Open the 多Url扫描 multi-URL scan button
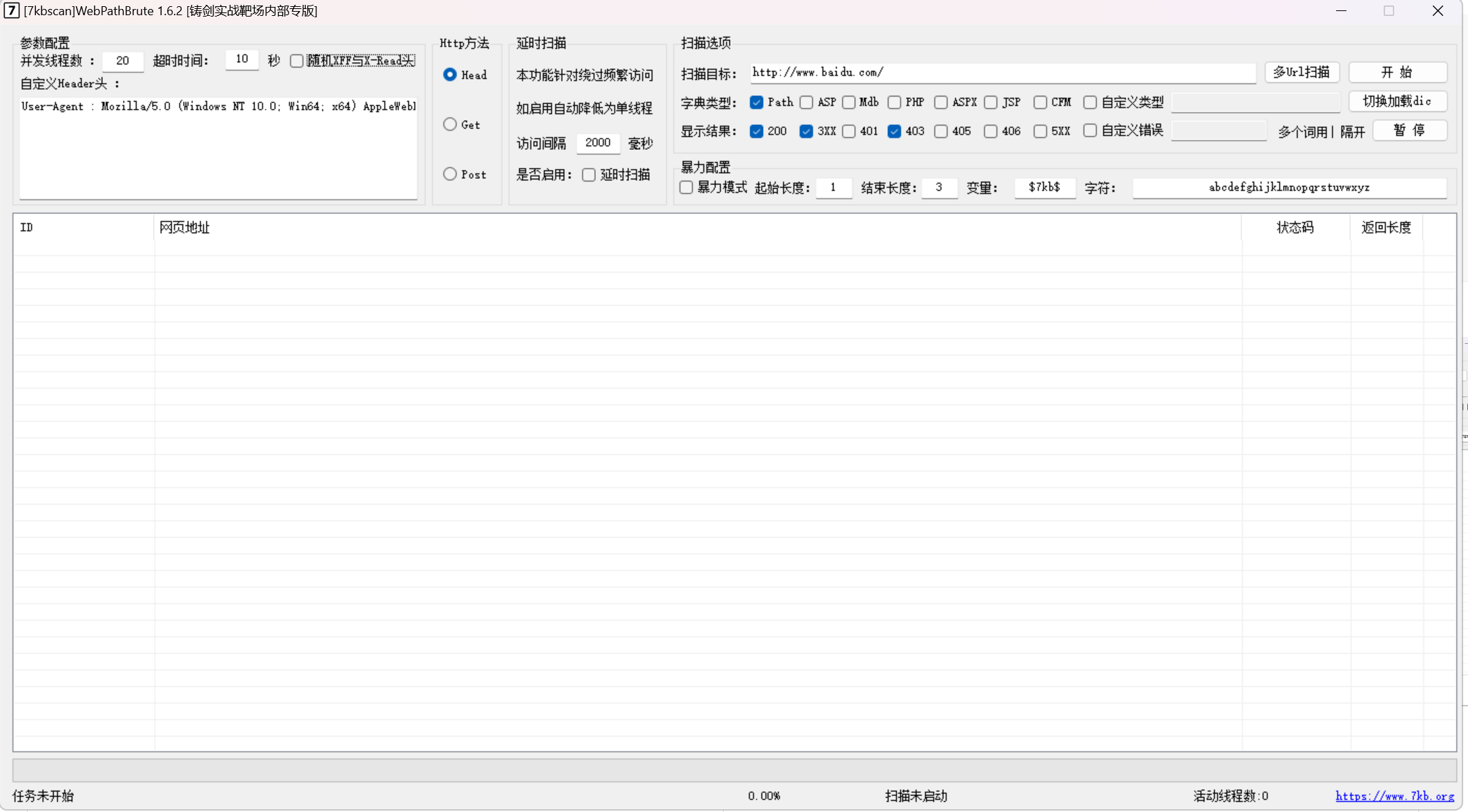Screen dimensions: 1468x812 tap(1302, 72)
